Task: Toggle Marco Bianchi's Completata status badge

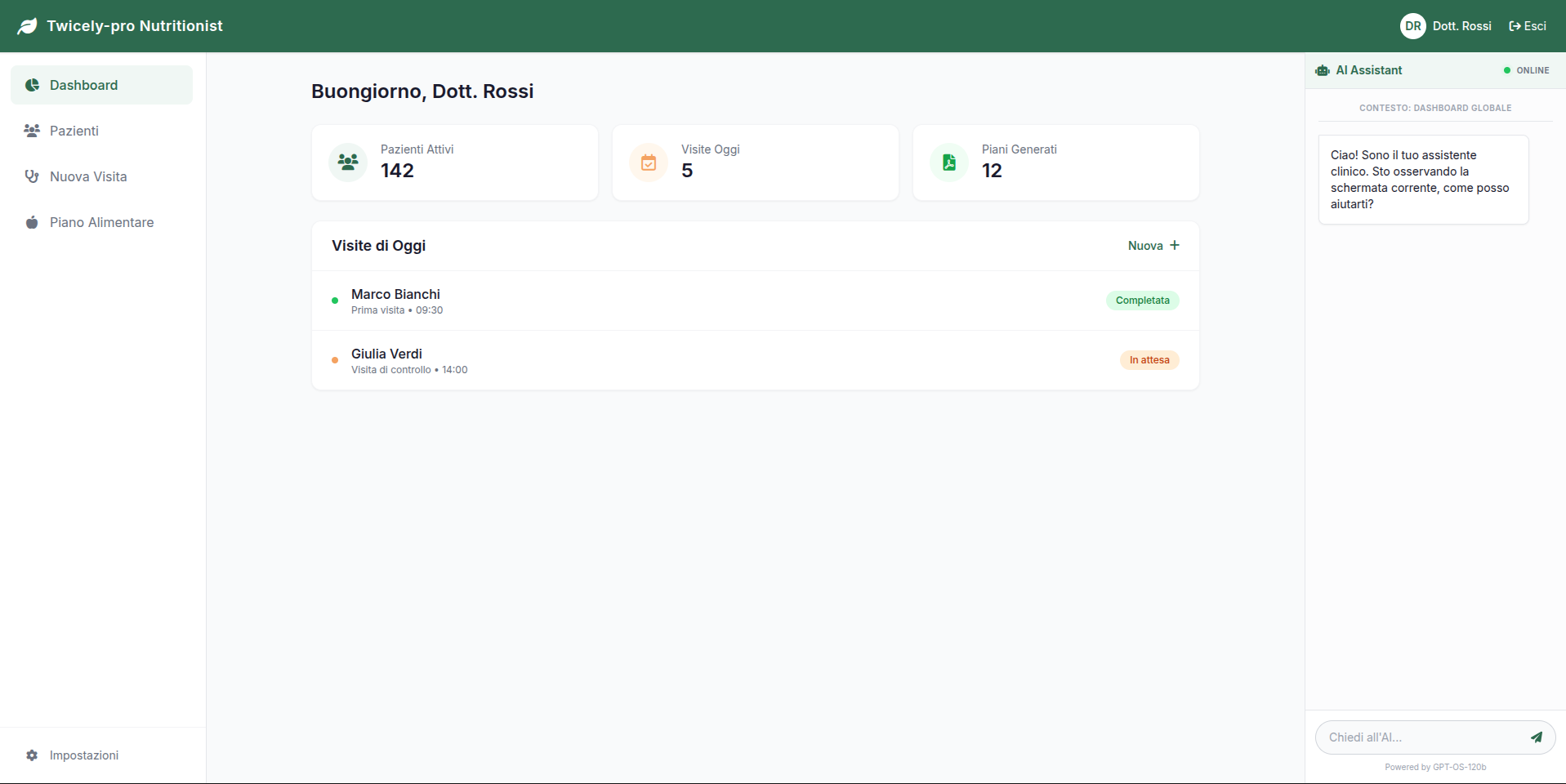Action: click(1141, 300)
